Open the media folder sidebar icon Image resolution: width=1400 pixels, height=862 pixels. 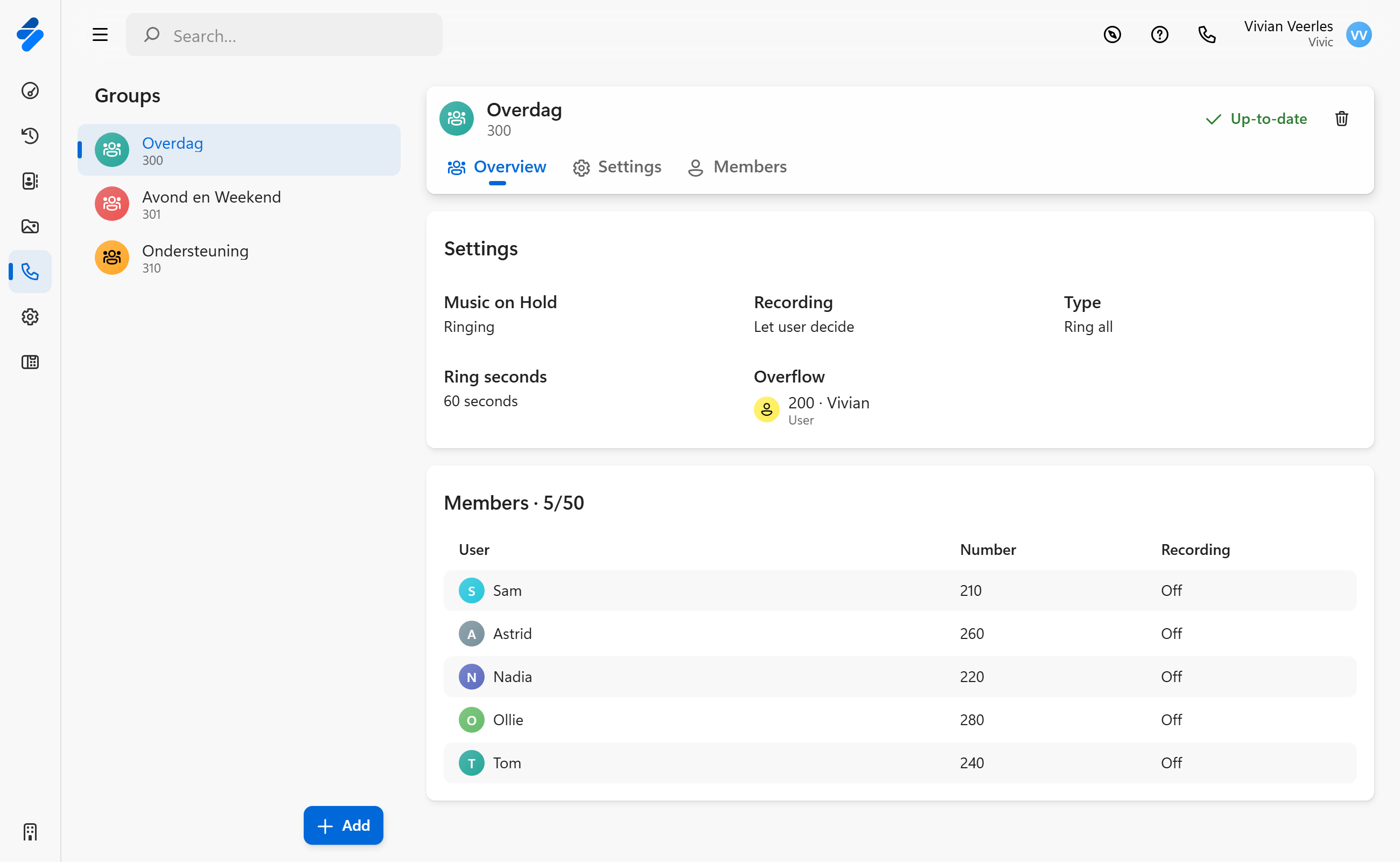coord(30,226)
